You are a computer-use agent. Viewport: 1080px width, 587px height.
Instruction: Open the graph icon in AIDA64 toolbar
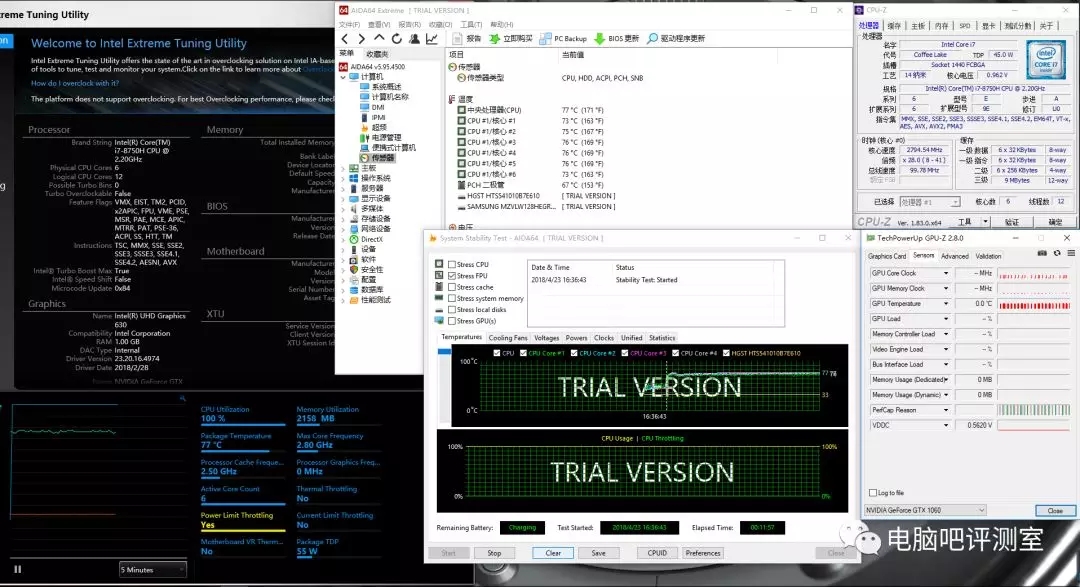(x=432, y=39)
